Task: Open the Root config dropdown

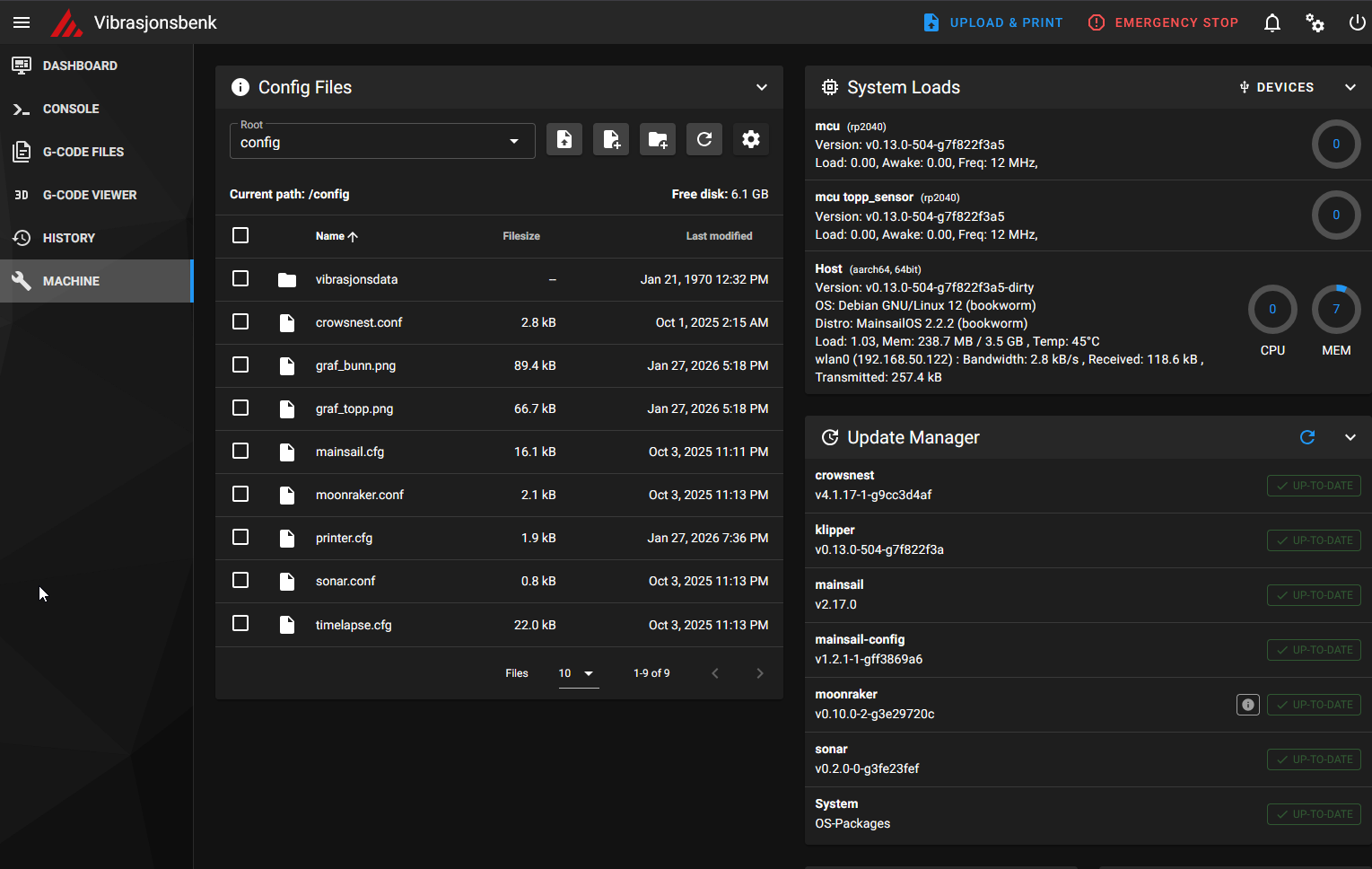Action: (382, 141)
